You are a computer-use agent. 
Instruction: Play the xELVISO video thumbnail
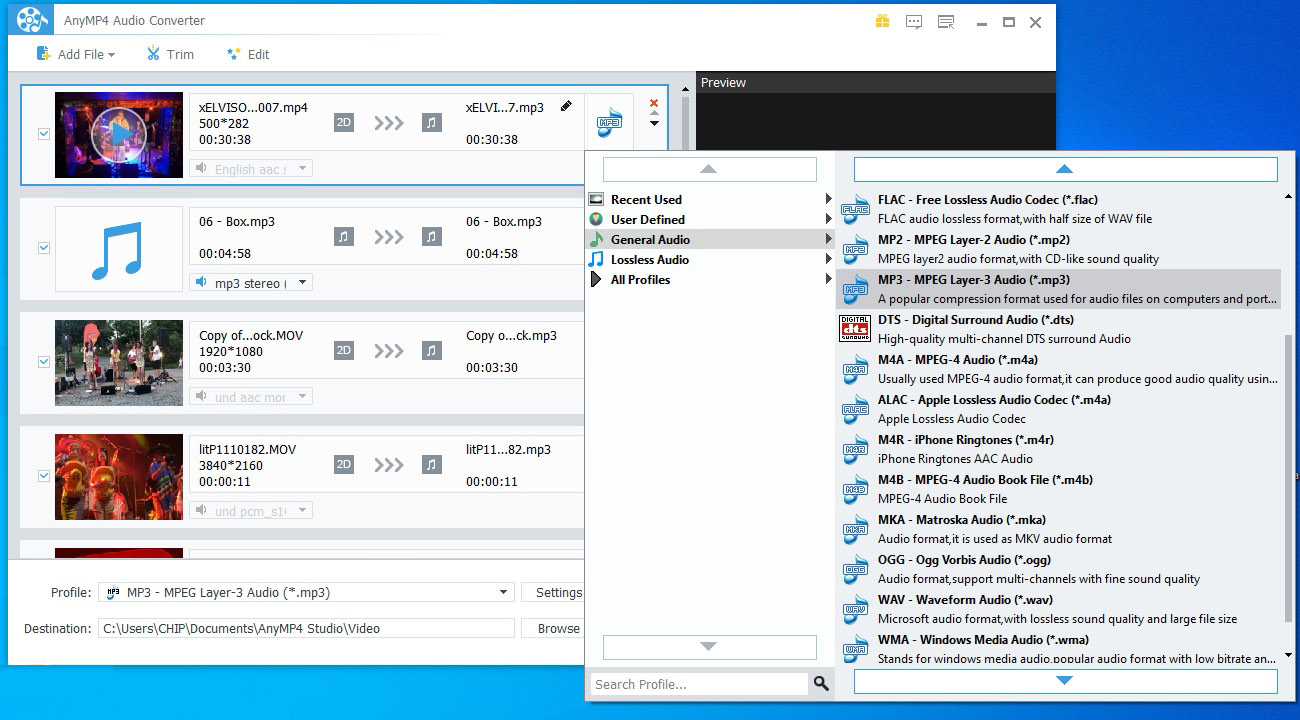(119, 135)
